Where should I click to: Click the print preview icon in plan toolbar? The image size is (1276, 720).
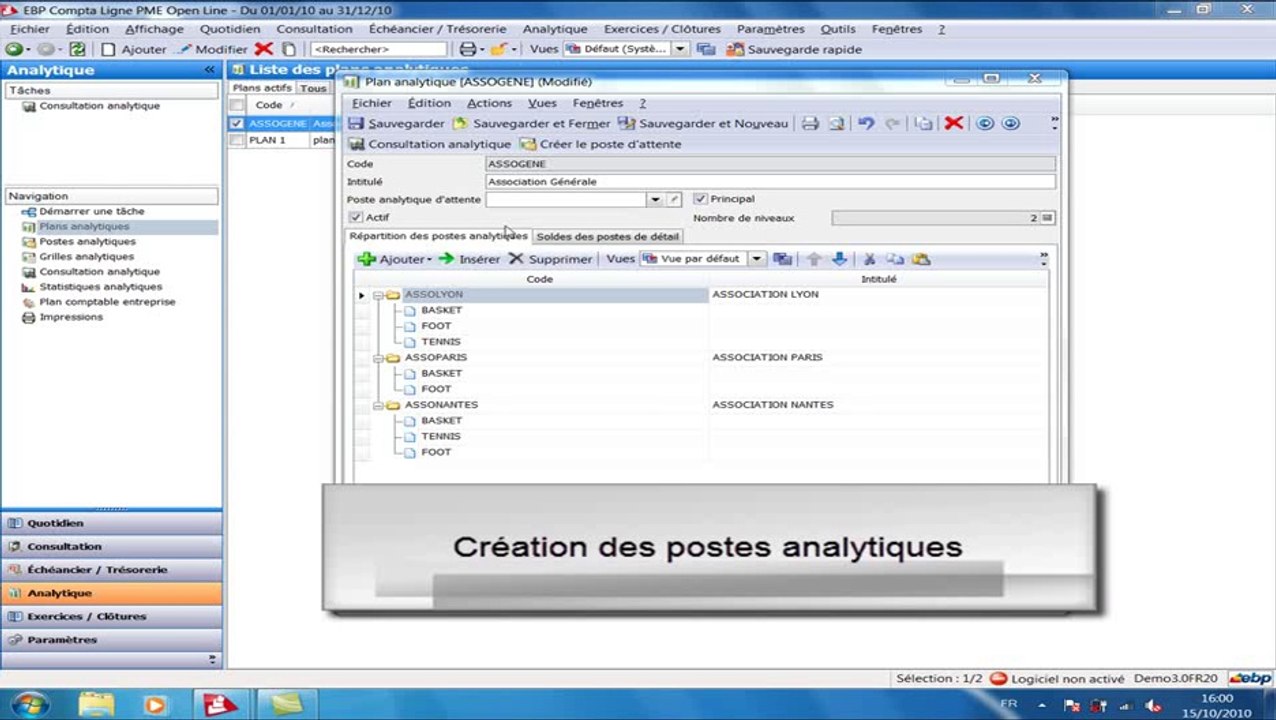point(836,123)
